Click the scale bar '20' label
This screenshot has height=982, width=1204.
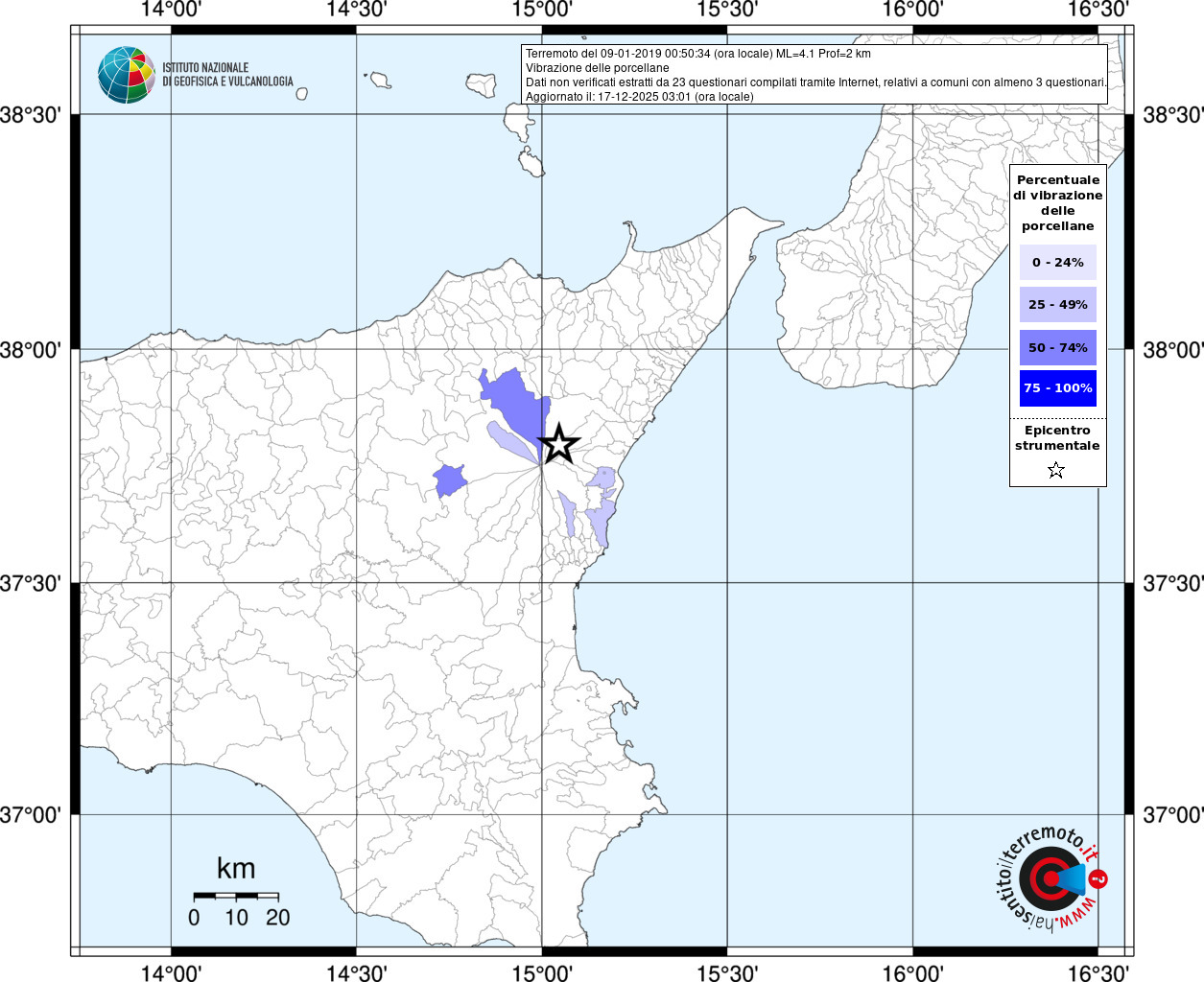(x=278, y=918)
